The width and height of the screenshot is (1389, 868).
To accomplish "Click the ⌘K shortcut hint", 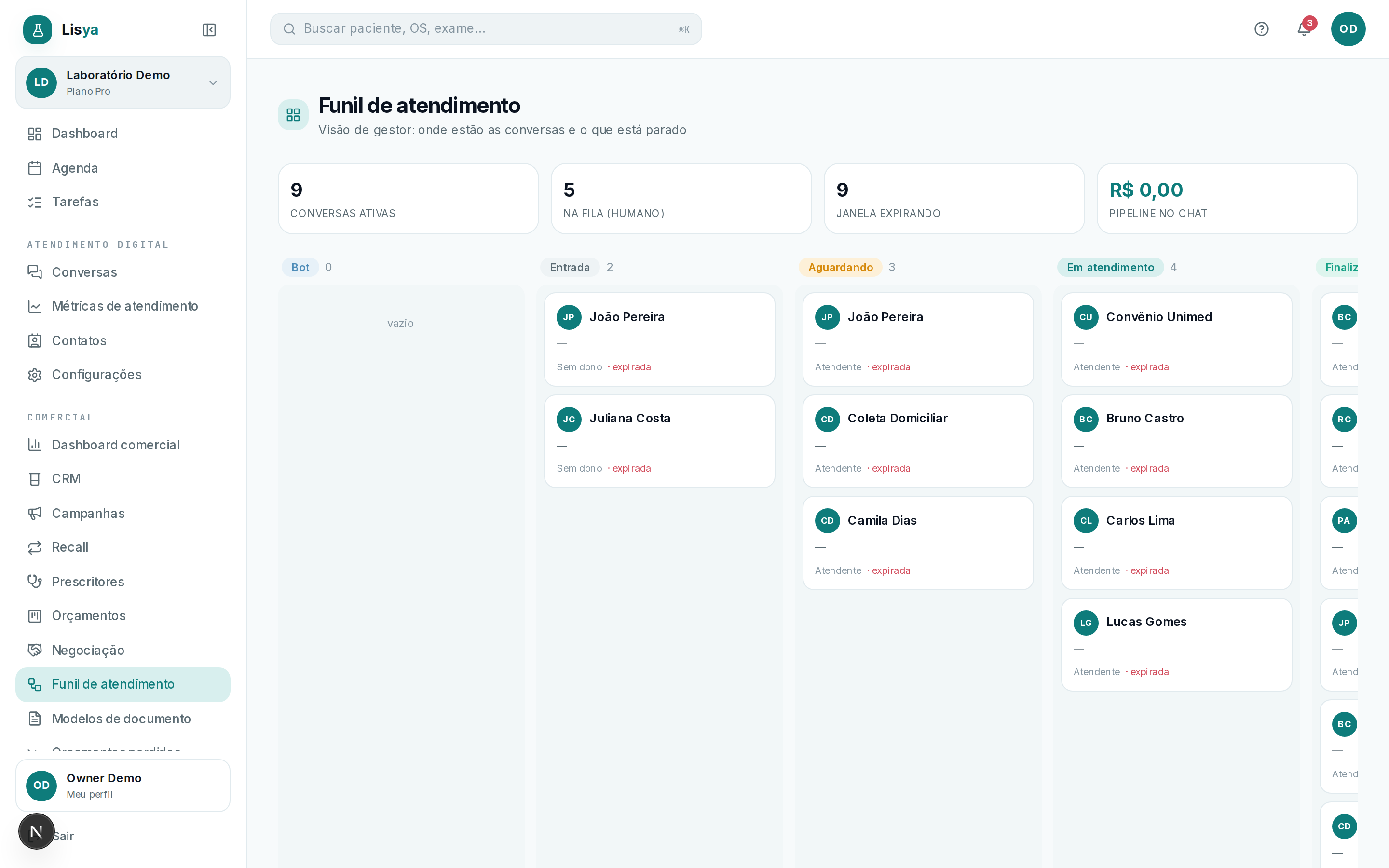I will (x=683, y=29).
